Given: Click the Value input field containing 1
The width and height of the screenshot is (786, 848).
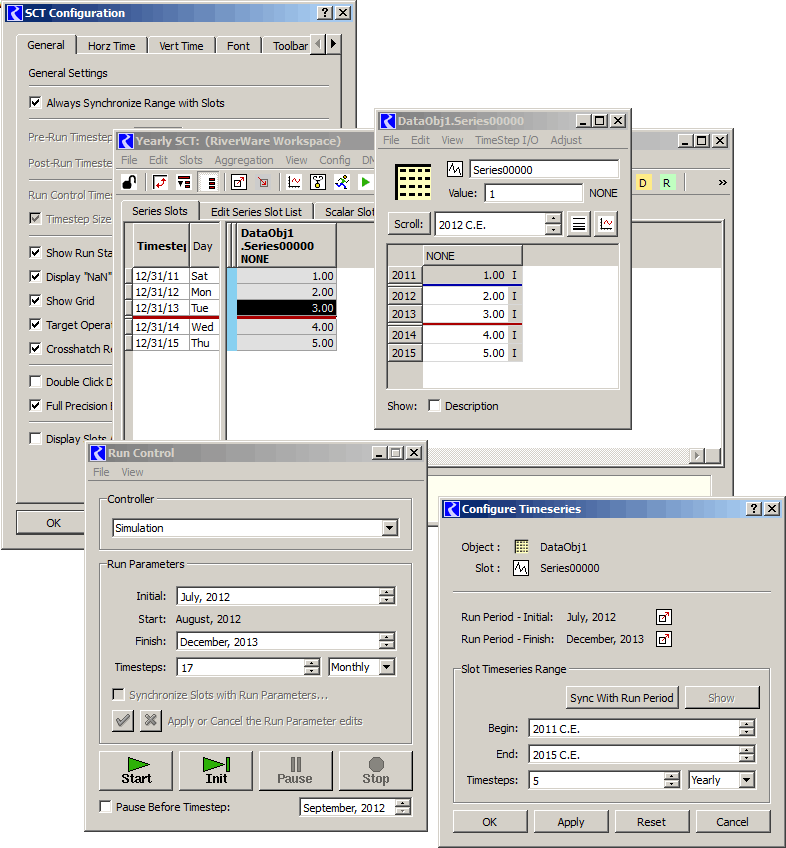Looking at the screenshot, I should [533, 193].
